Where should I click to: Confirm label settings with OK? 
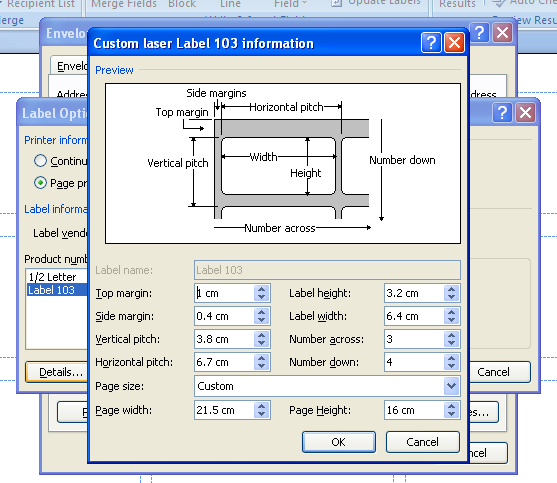(339, 442)
